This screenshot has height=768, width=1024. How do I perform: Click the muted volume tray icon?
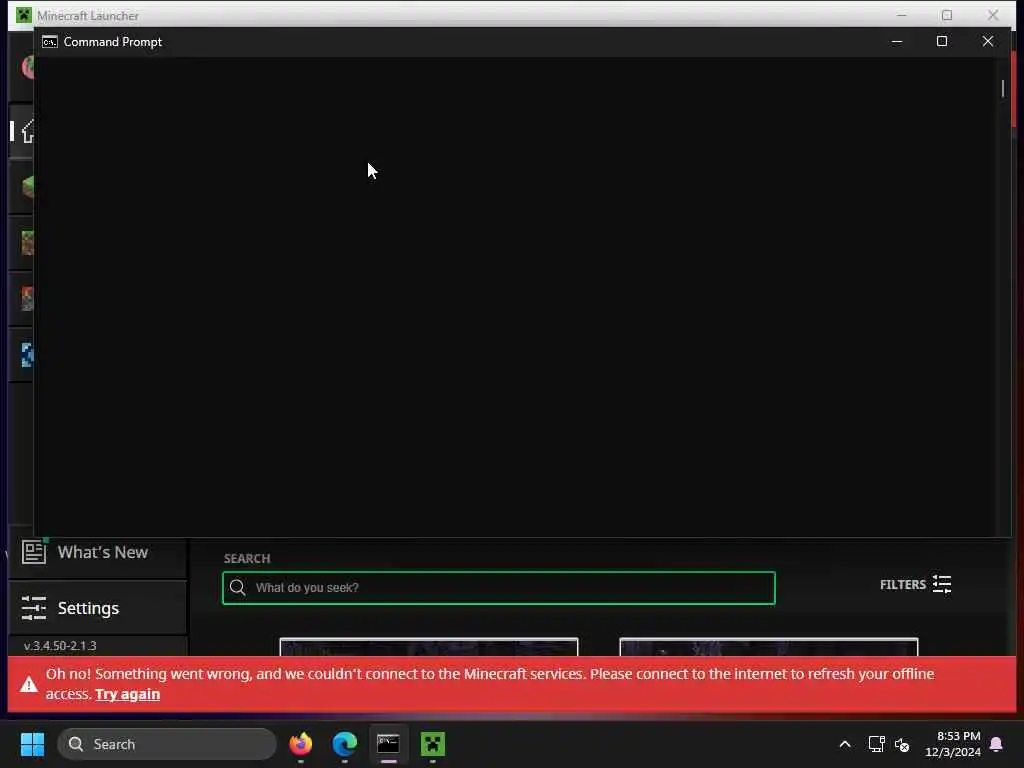pyautogui.click(x=902, y=744)
